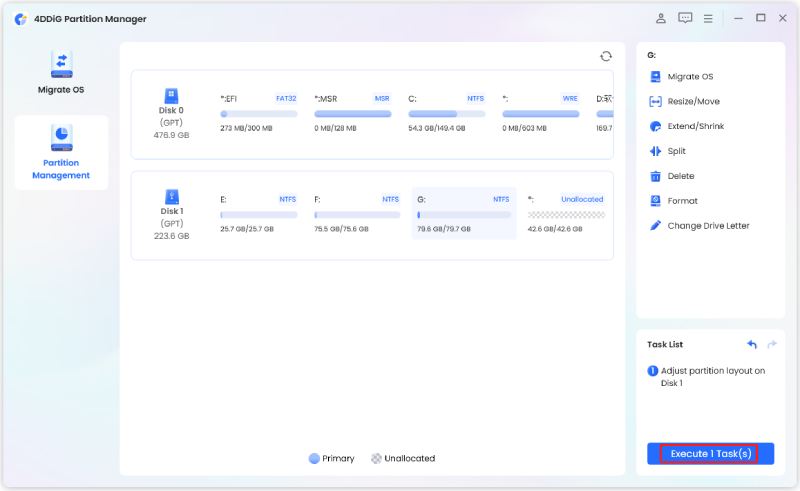The width and height of the screenshot is (800, 491).
Task: Click the "75.5 GB/75.6 GB" size text
Action: pyautogui.click(x=341, y=229)
